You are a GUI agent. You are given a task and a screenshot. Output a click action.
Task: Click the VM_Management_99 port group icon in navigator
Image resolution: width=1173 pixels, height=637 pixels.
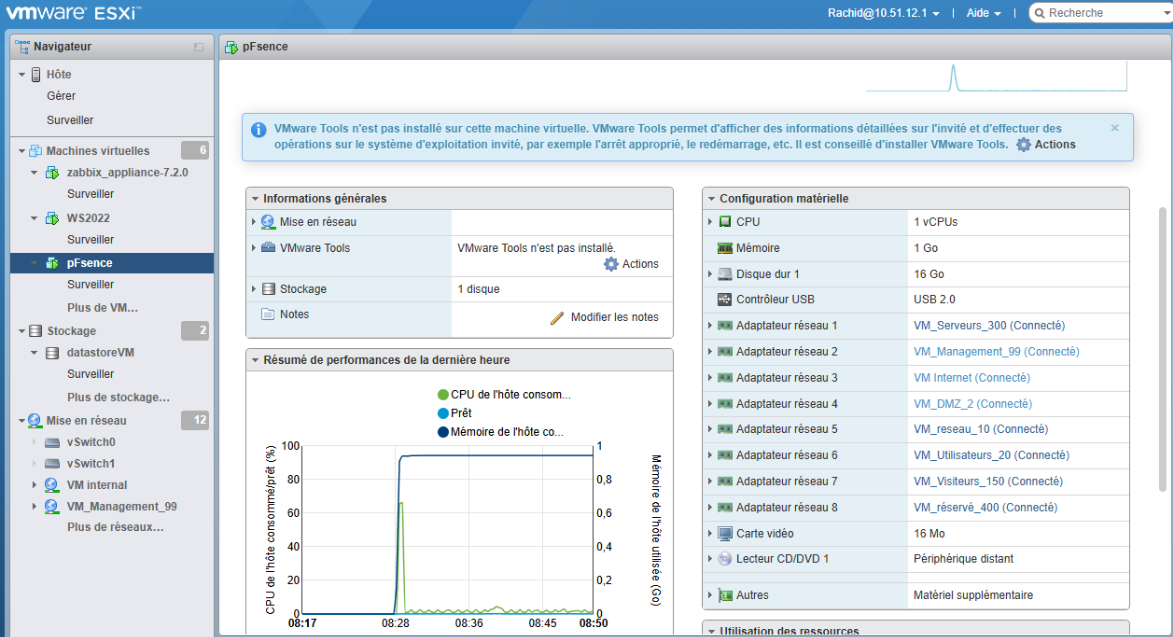coord(52,507)
